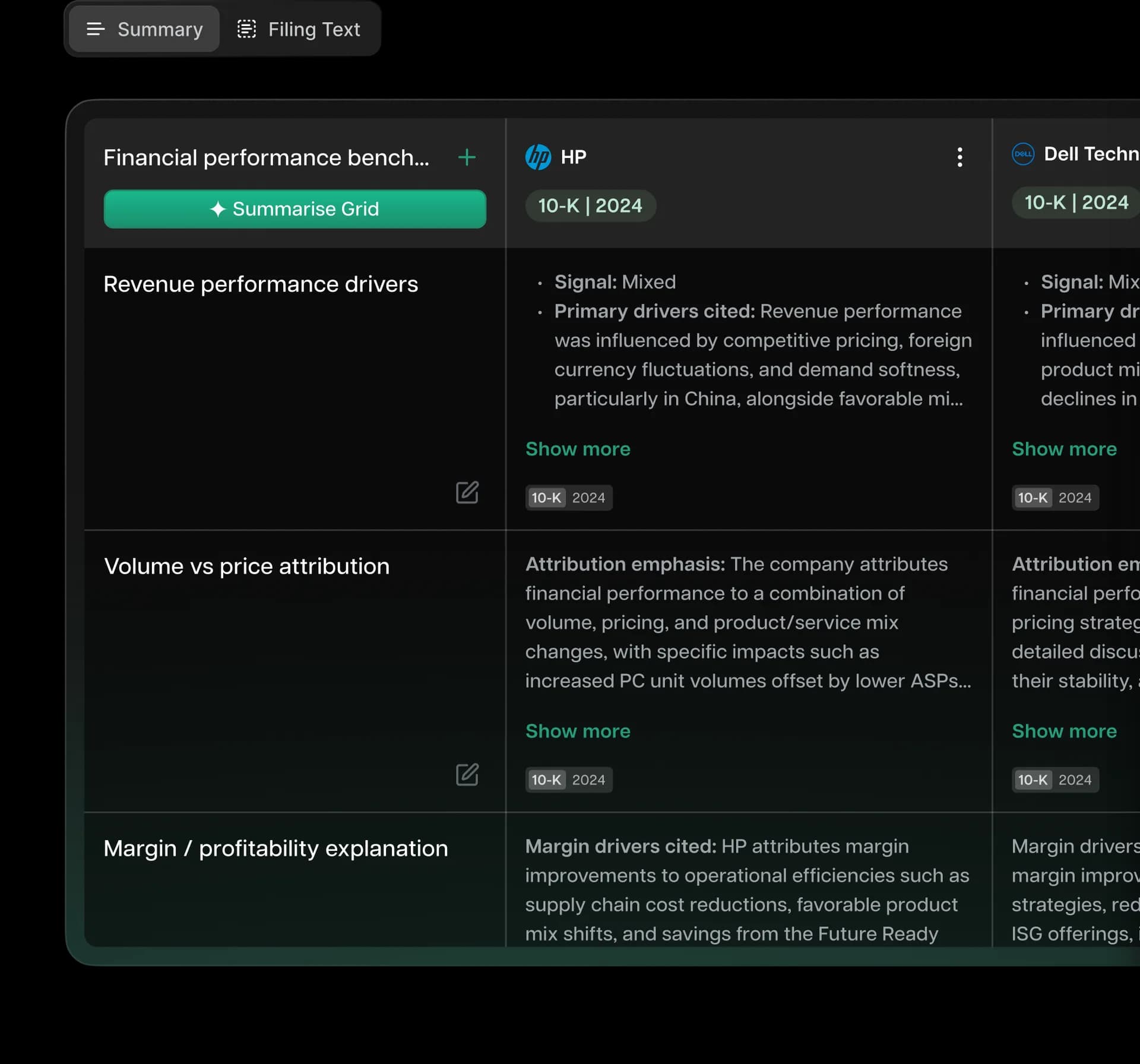Expand Dell revenue drivers with Show more
This screenshot has height=1064, width=1140.
pyautogui.click(x=1063, y=449)
